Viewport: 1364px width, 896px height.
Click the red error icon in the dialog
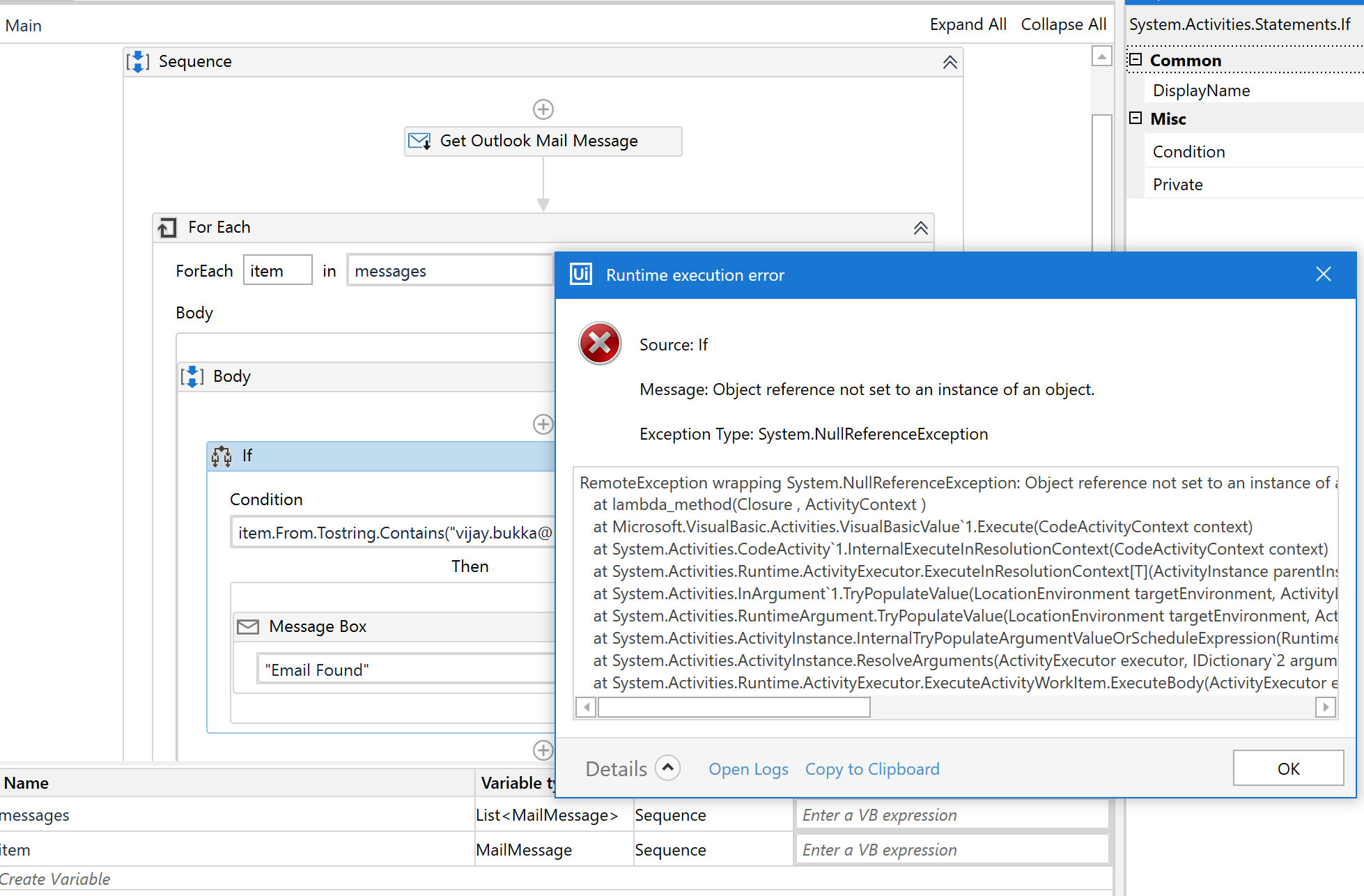click(599, 343)
